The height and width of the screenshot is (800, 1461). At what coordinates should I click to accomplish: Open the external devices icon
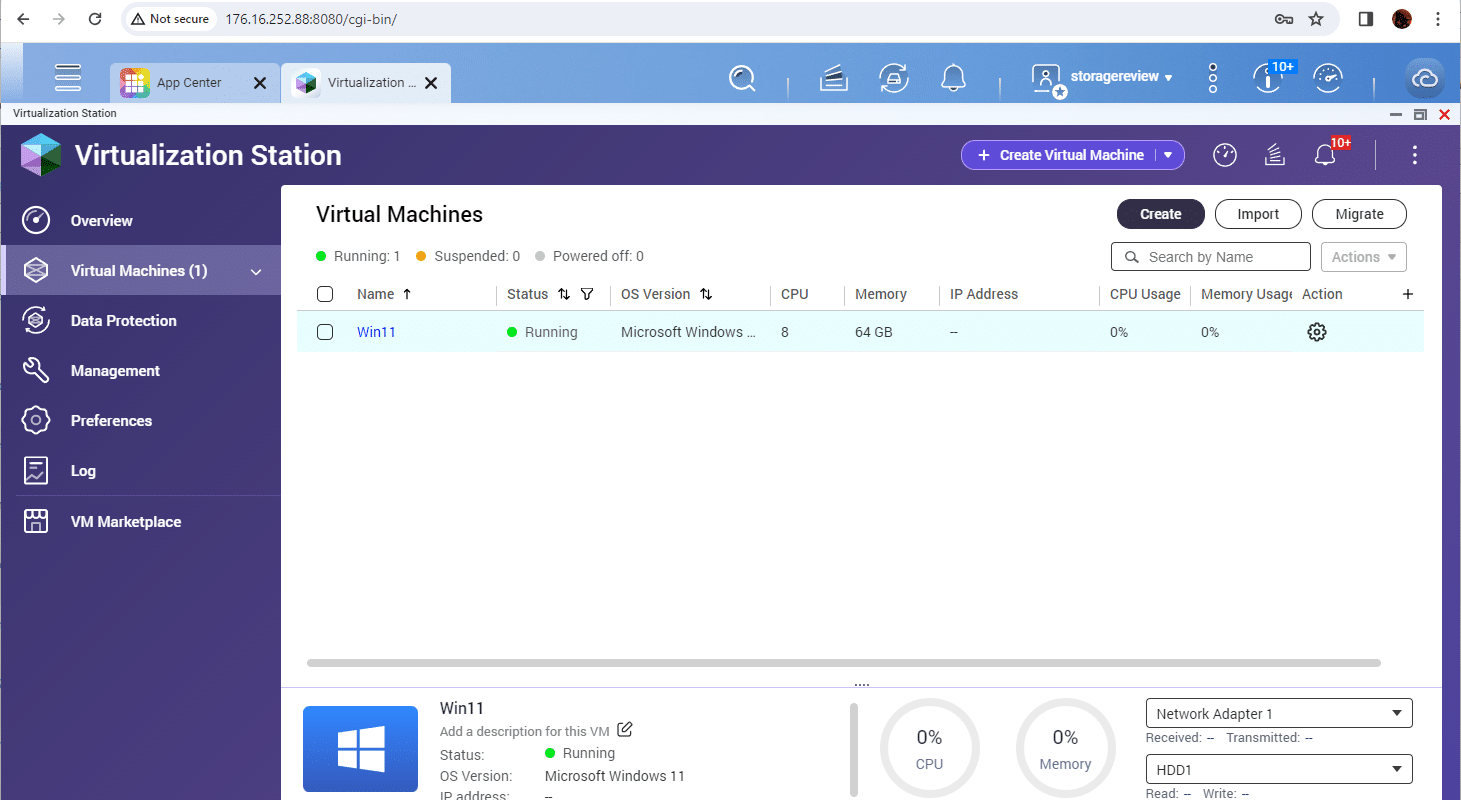click(x=893, y=78)
